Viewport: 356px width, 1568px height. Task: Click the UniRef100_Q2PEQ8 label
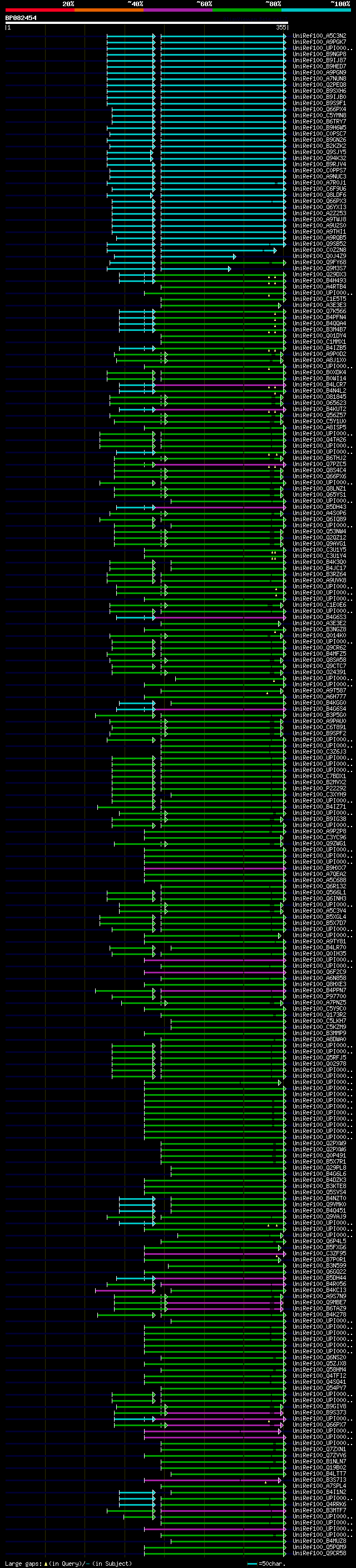pyautogui.click(x=319, y=85)
